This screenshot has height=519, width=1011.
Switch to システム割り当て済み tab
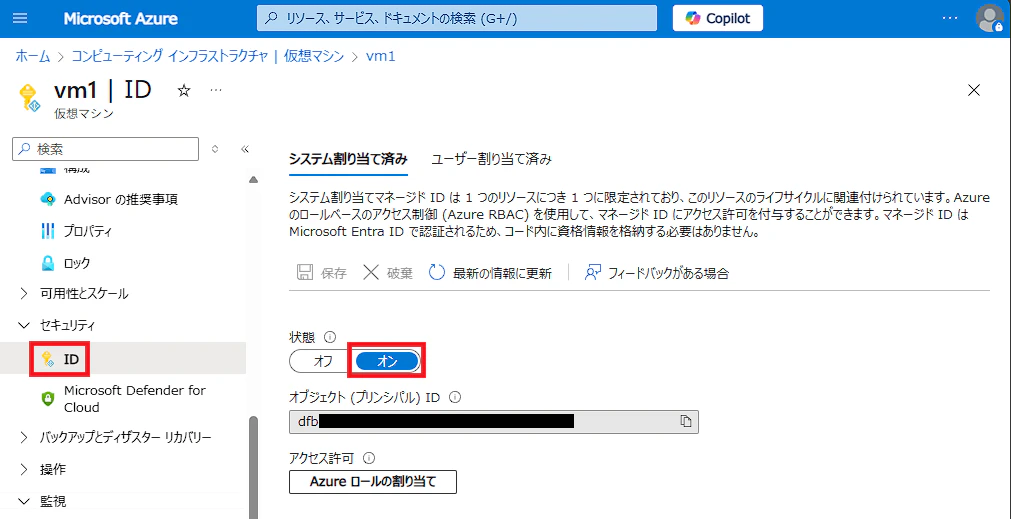click(x=348, y=159)
